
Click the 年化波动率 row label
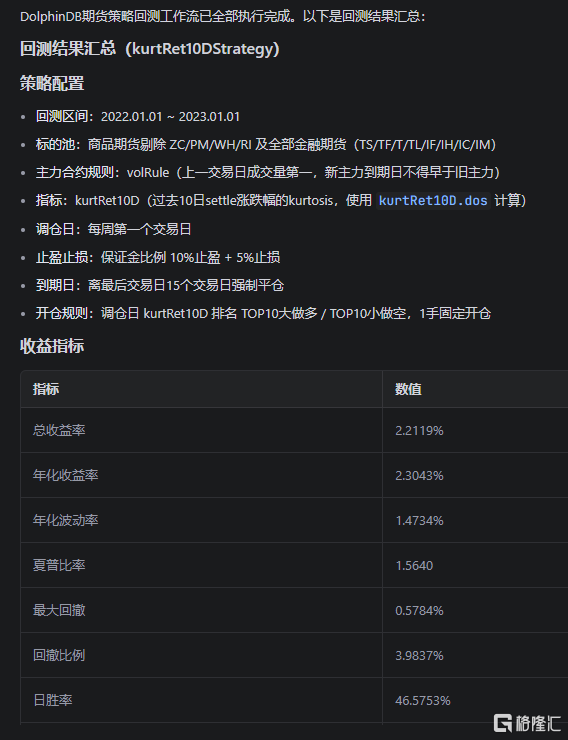pyautogui.click(x=66, y=520)
